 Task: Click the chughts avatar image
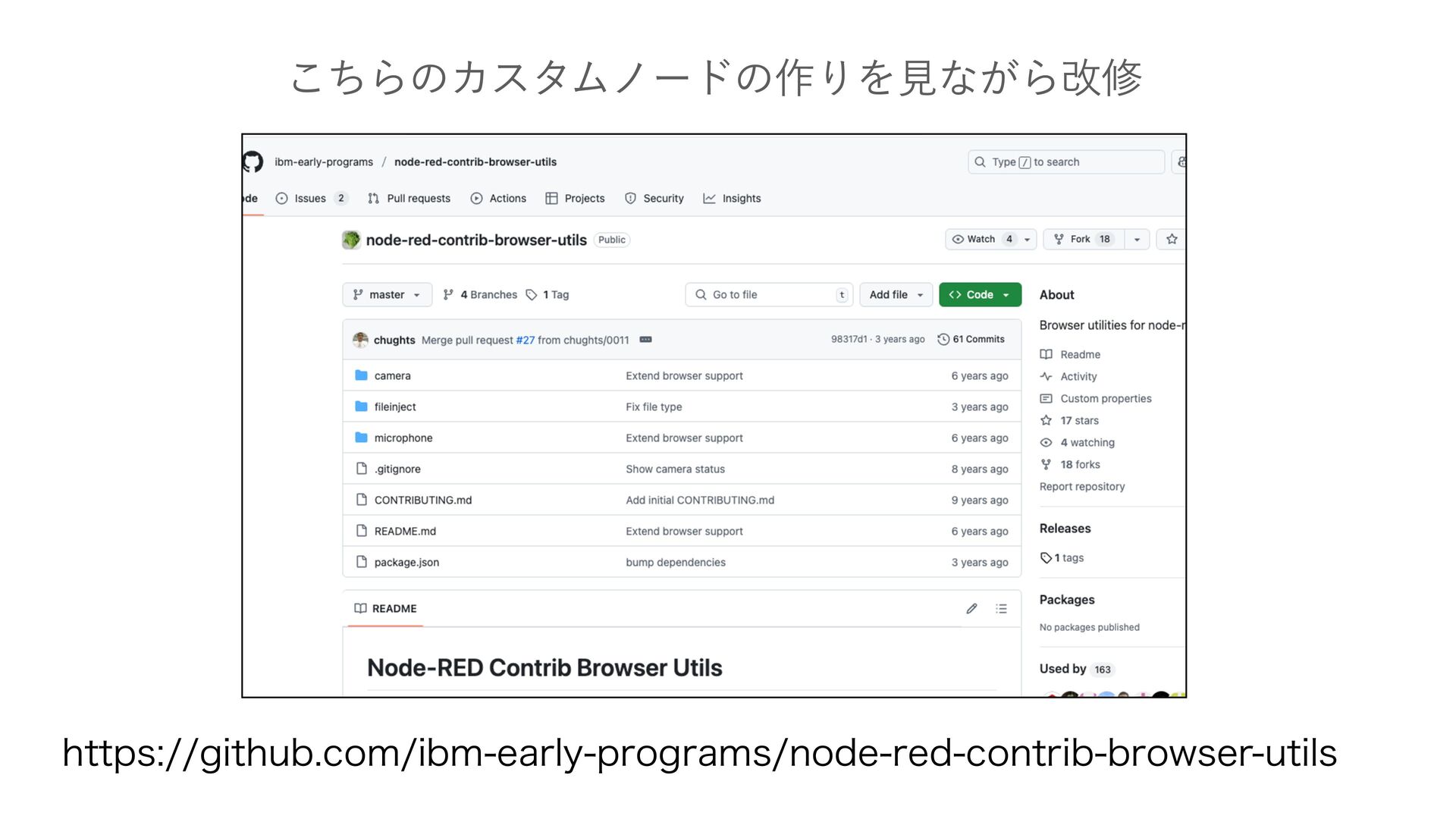[360, 340]
